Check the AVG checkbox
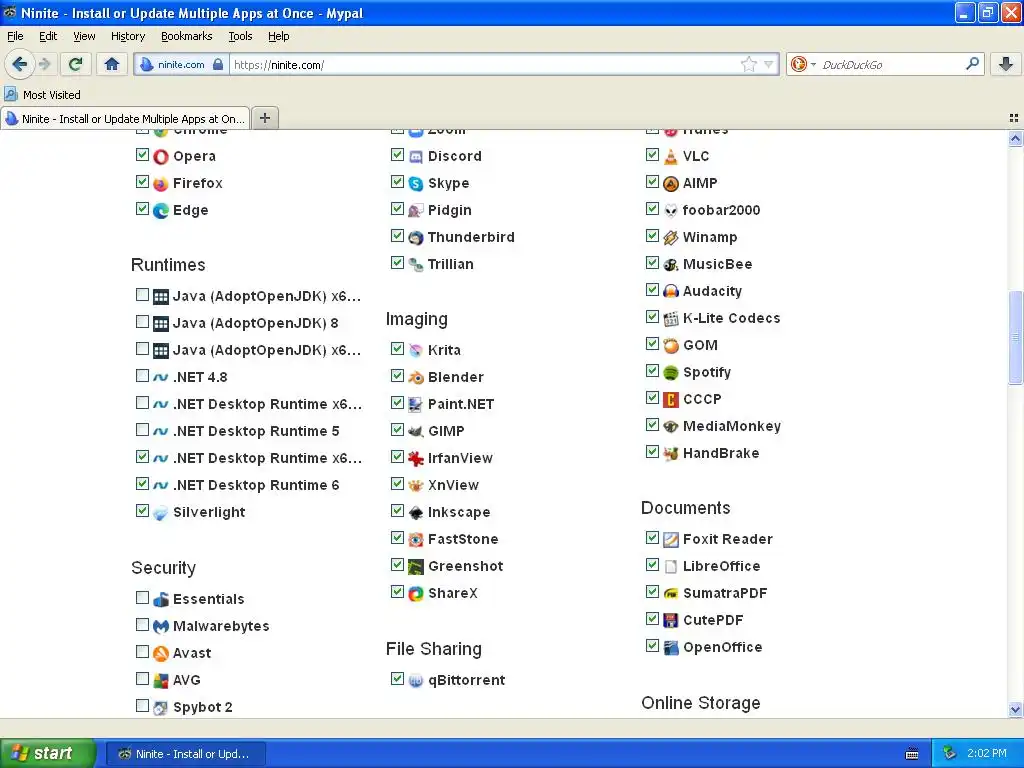The image size is (1024, 768). tap(142, 679)
